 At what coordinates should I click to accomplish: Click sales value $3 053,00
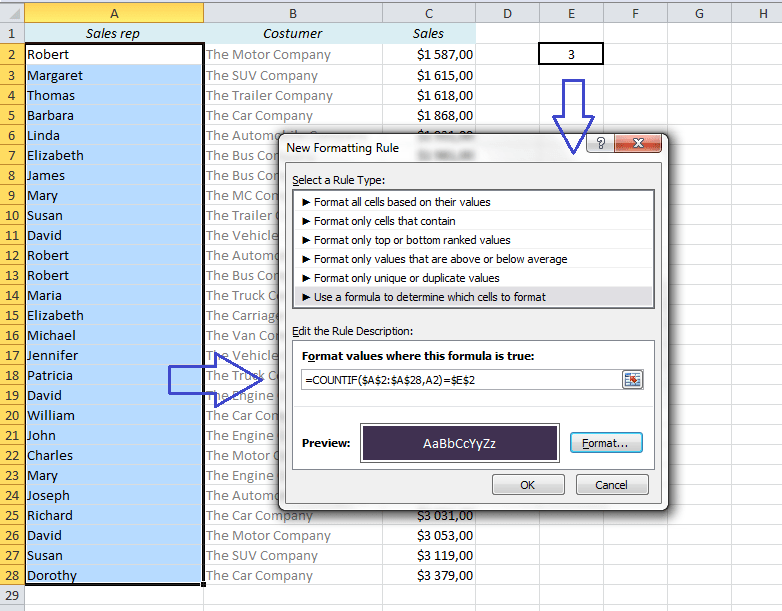point(429,535)
